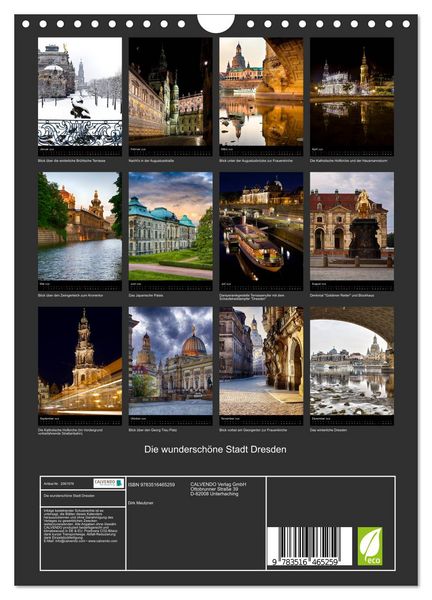Click the barcode number '9 783516 465259'
Image resolution: width=432 pixels, height=600 pixels.
305,562
